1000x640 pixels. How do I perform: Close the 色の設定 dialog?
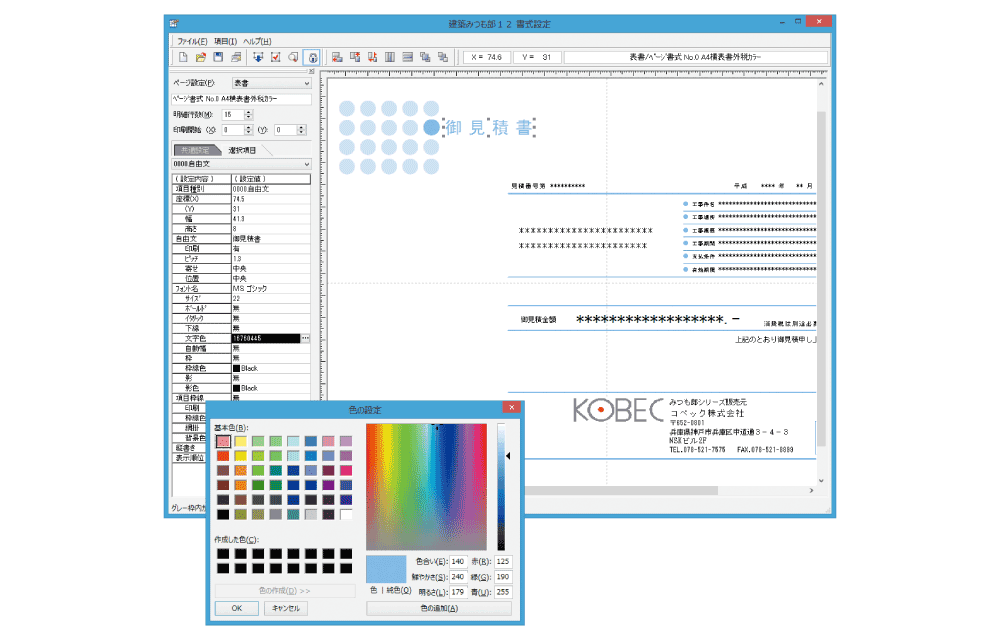[x=511, y=407]
